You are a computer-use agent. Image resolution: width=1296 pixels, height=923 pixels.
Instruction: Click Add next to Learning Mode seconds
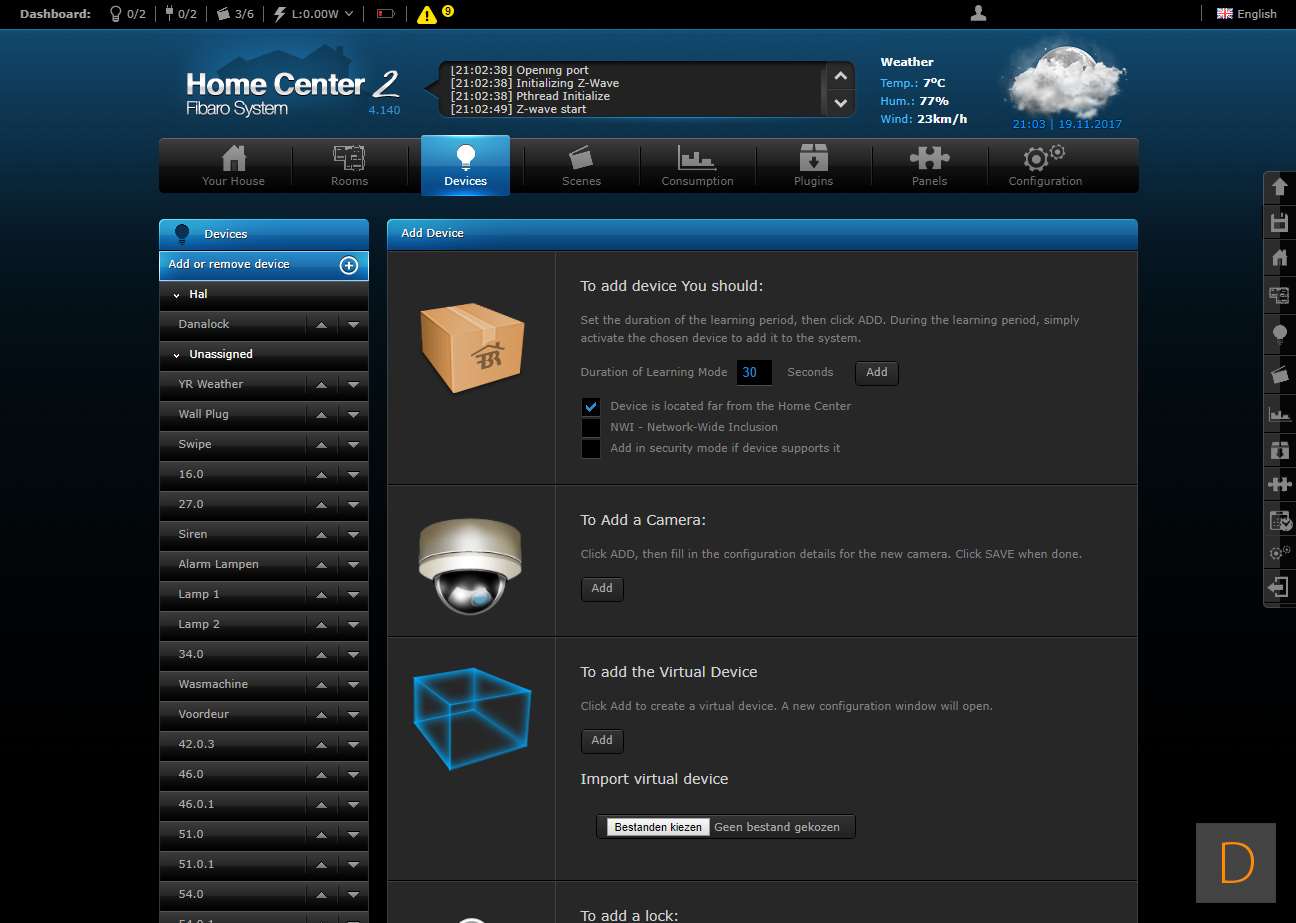click(877, 373)
